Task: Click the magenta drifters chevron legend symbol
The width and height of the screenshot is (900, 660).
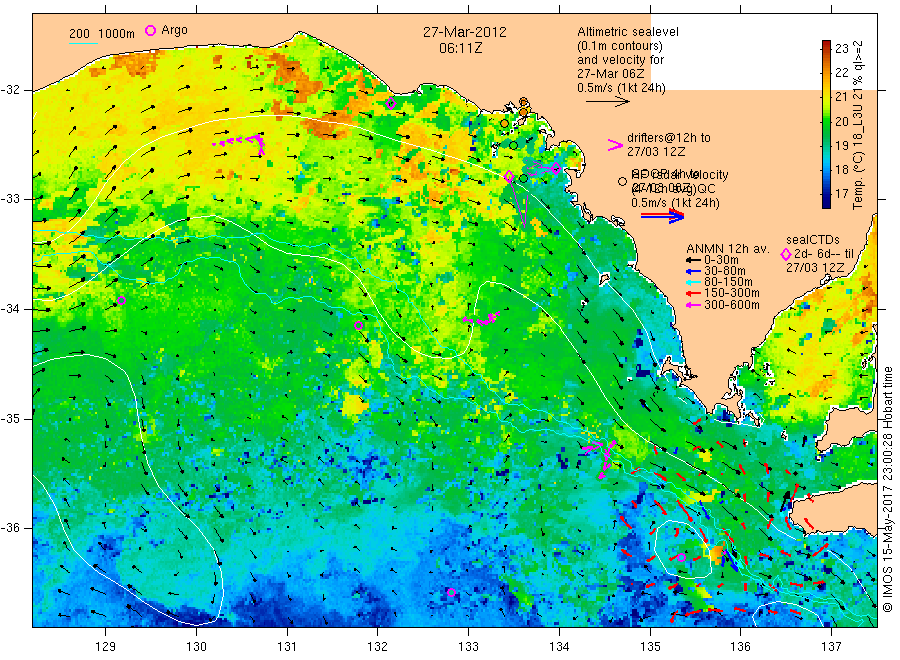Action: click(615, 145)
